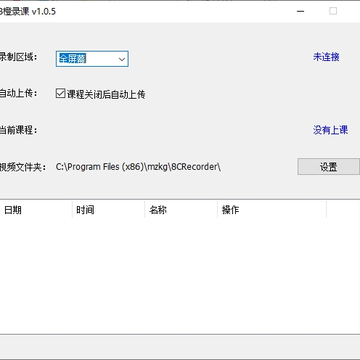The image size is (360, 360).
Task: Open video folder 设置 button
Action: pyautogui.click(x=329, y=167)
